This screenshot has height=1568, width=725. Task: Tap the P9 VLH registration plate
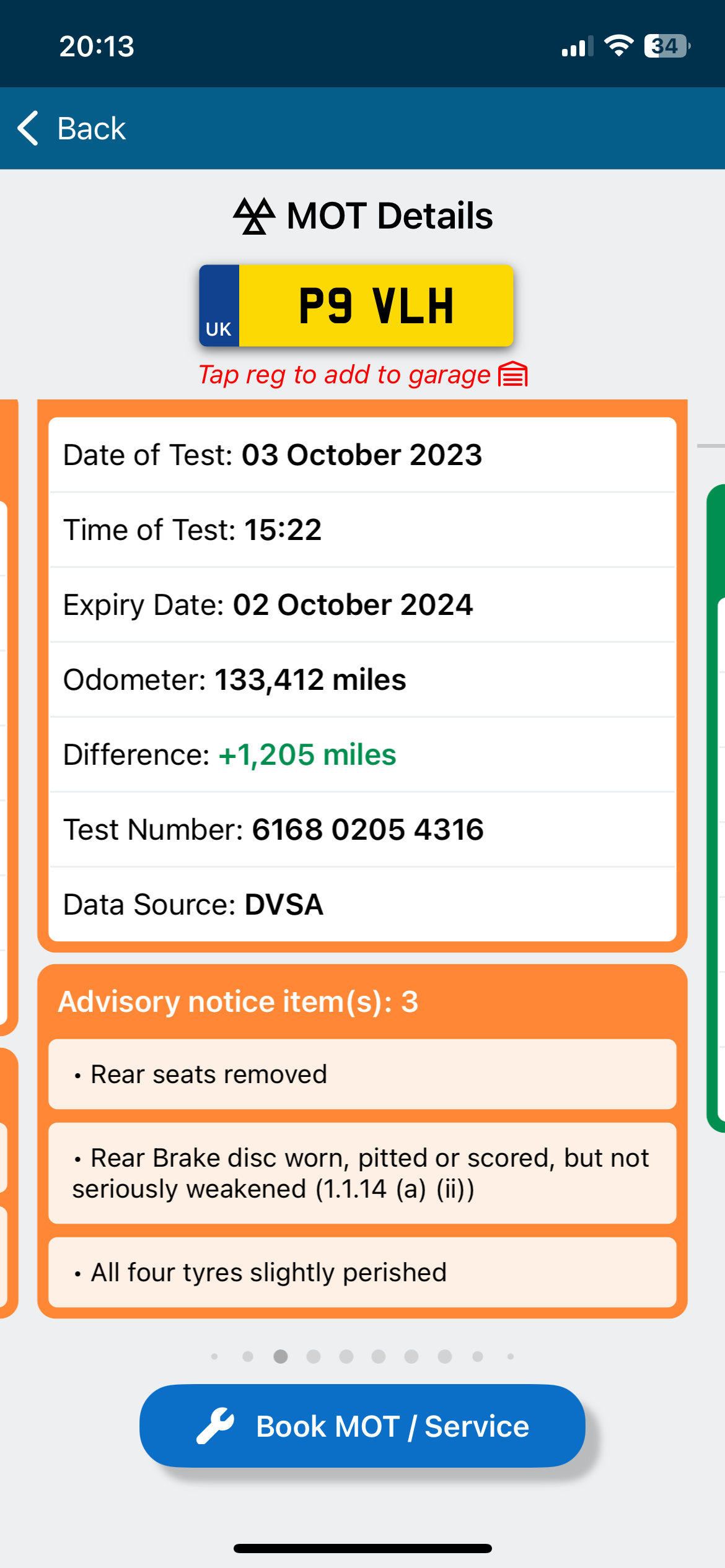tap(376, 305)
